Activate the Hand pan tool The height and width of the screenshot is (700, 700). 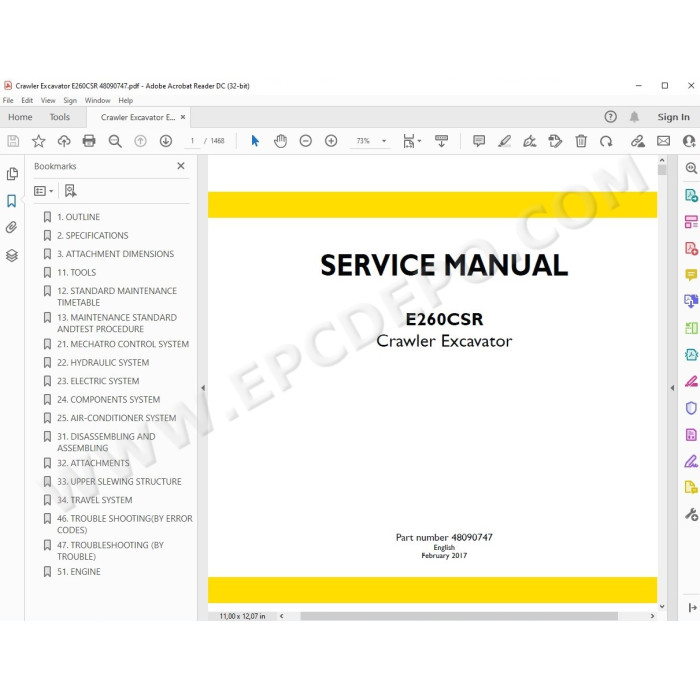[x=280, y=141]
